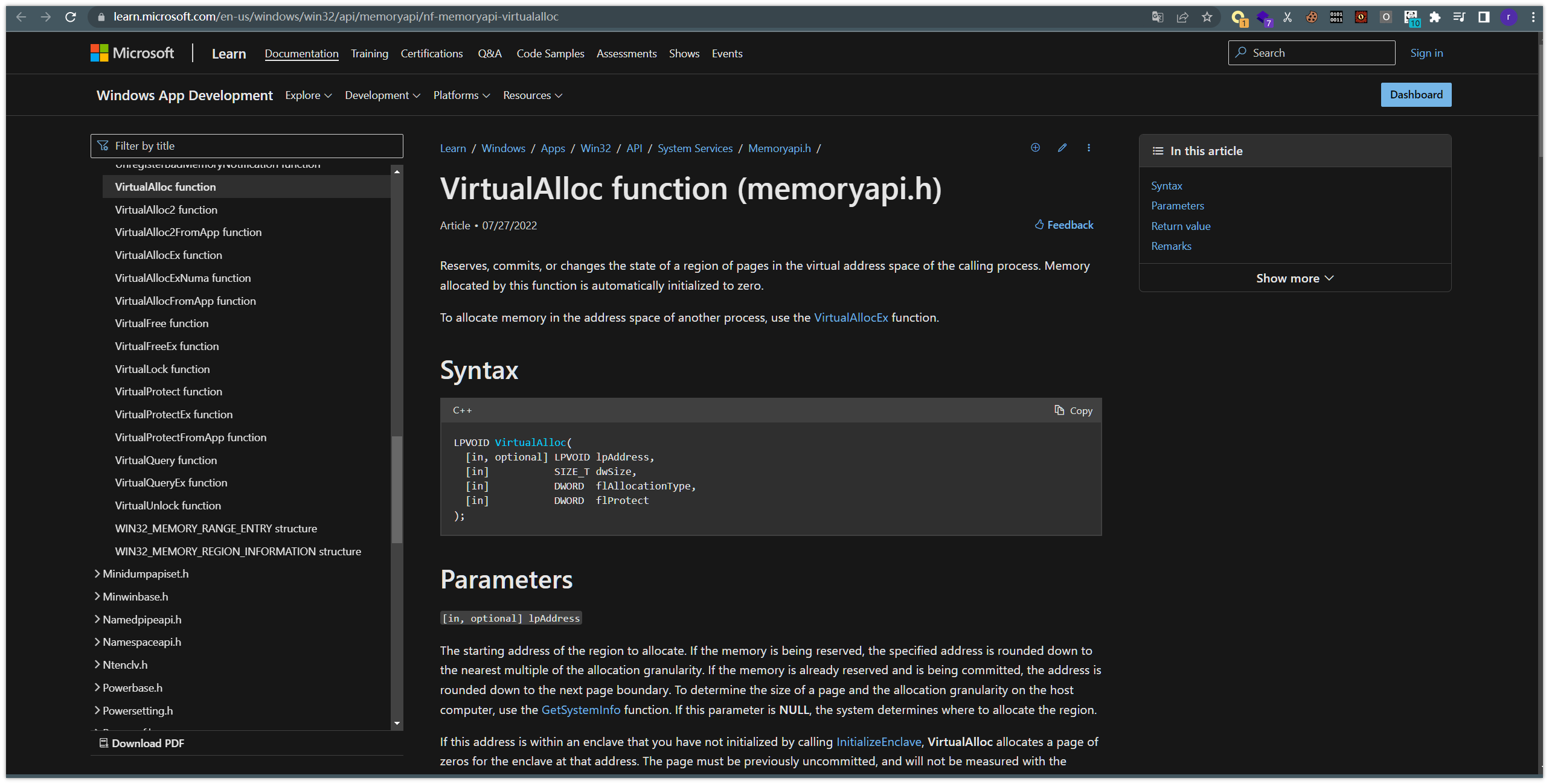View the site security lock information
This screenshot has height=784, width=1549.
tap(100, 17)
